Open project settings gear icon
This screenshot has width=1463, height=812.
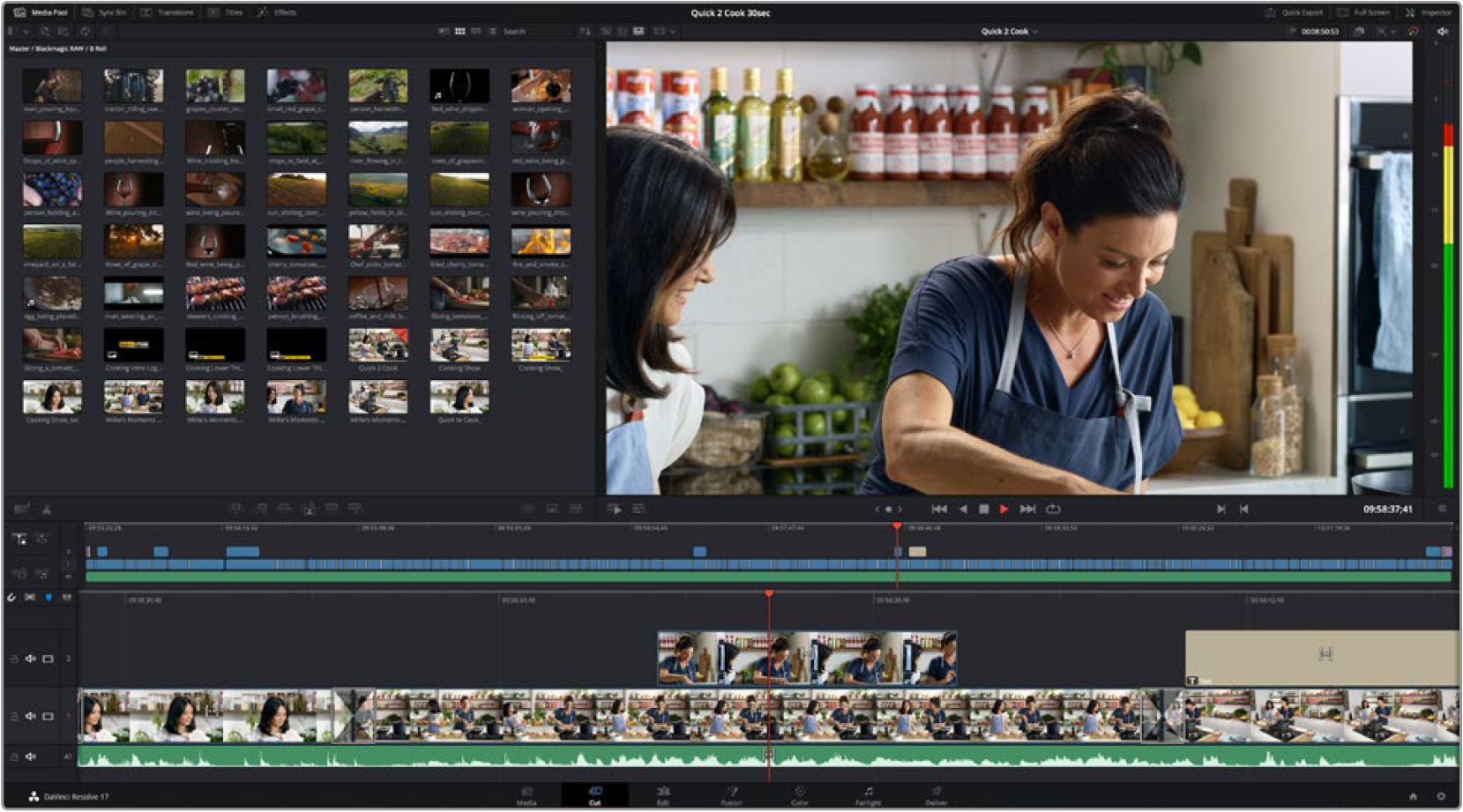coord(1441,796)
